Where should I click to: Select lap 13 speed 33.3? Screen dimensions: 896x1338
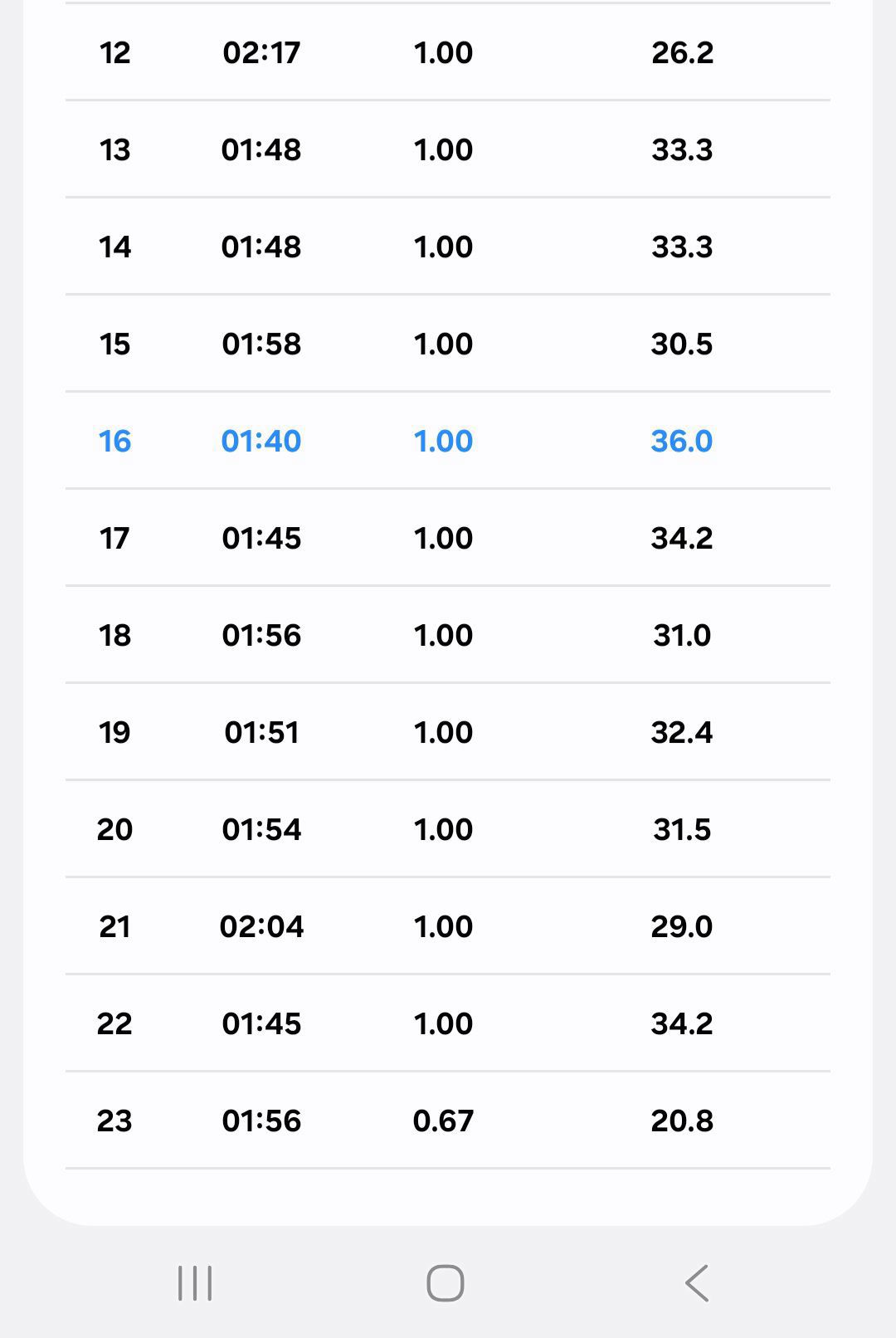coord(682,150)
